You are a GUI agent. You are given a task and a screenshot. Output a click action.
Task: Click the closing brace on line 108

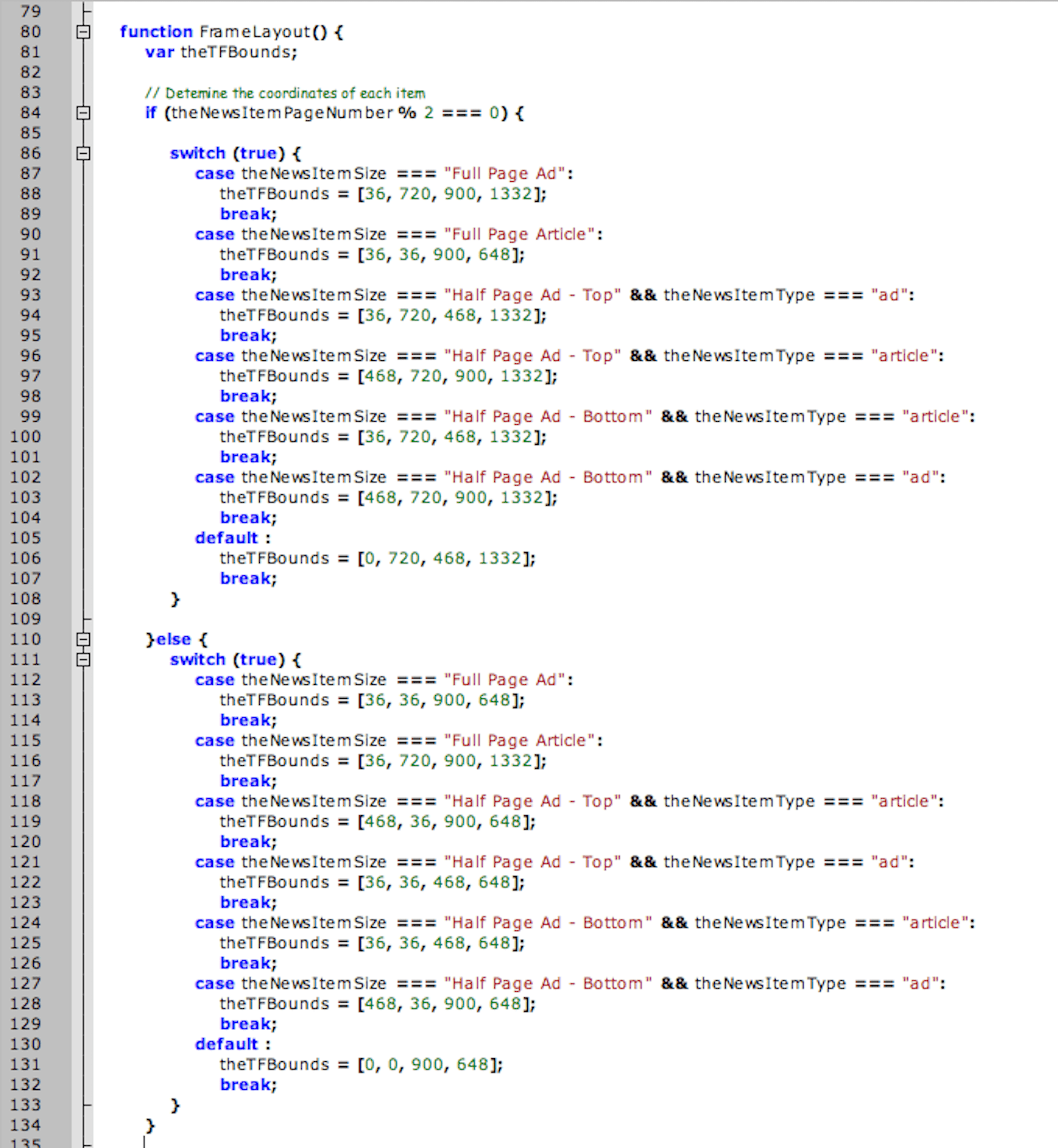[x=175, y=599]
